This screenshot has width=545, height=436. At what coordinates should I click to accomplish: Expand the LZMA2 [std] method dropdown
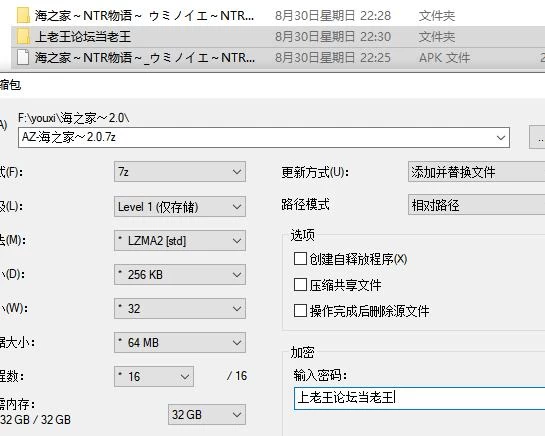(x=180, y=241)
